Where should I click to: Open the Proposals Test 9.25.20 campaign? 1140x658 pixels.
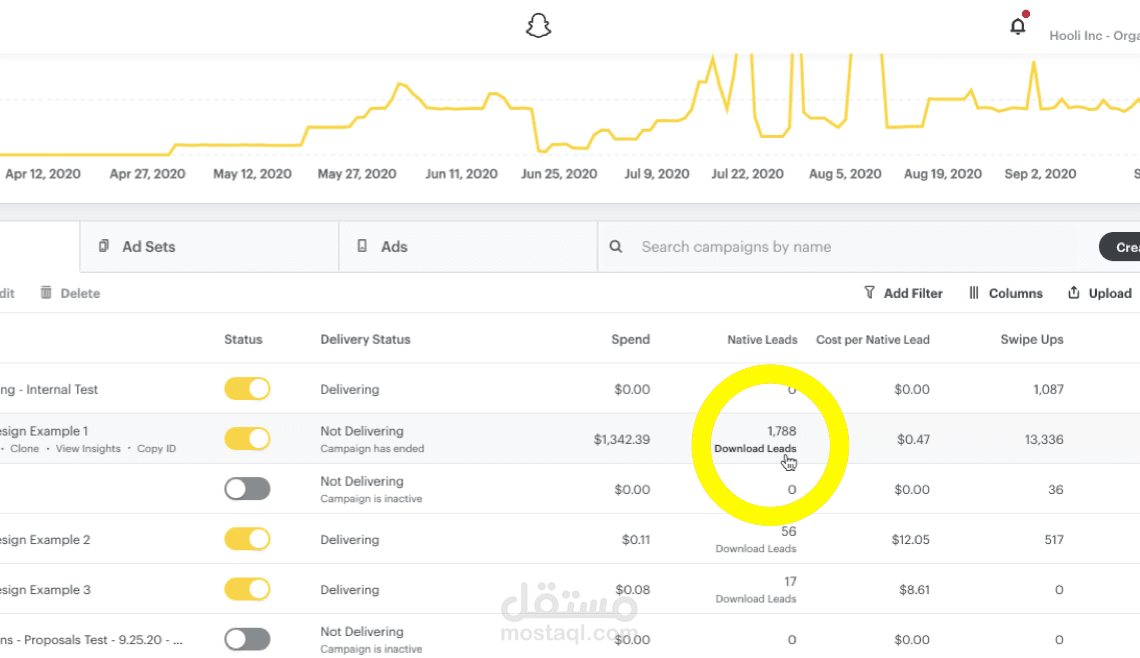[91, 640]
